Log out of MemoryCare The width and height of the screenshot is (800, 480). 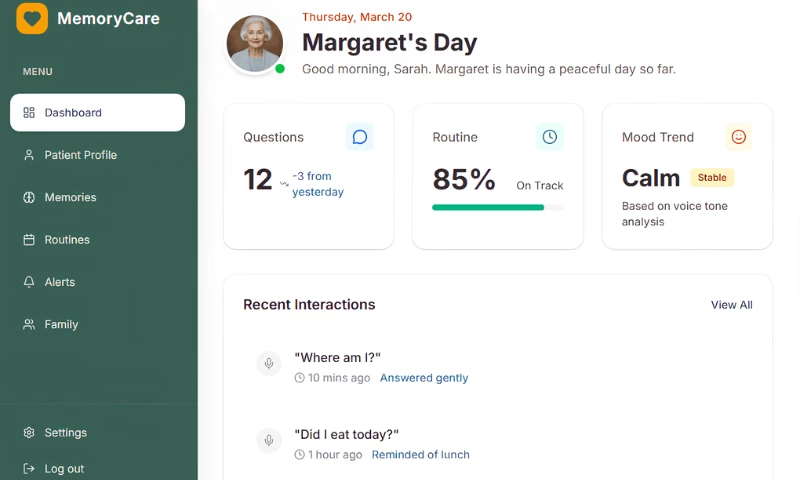[64, 469]
